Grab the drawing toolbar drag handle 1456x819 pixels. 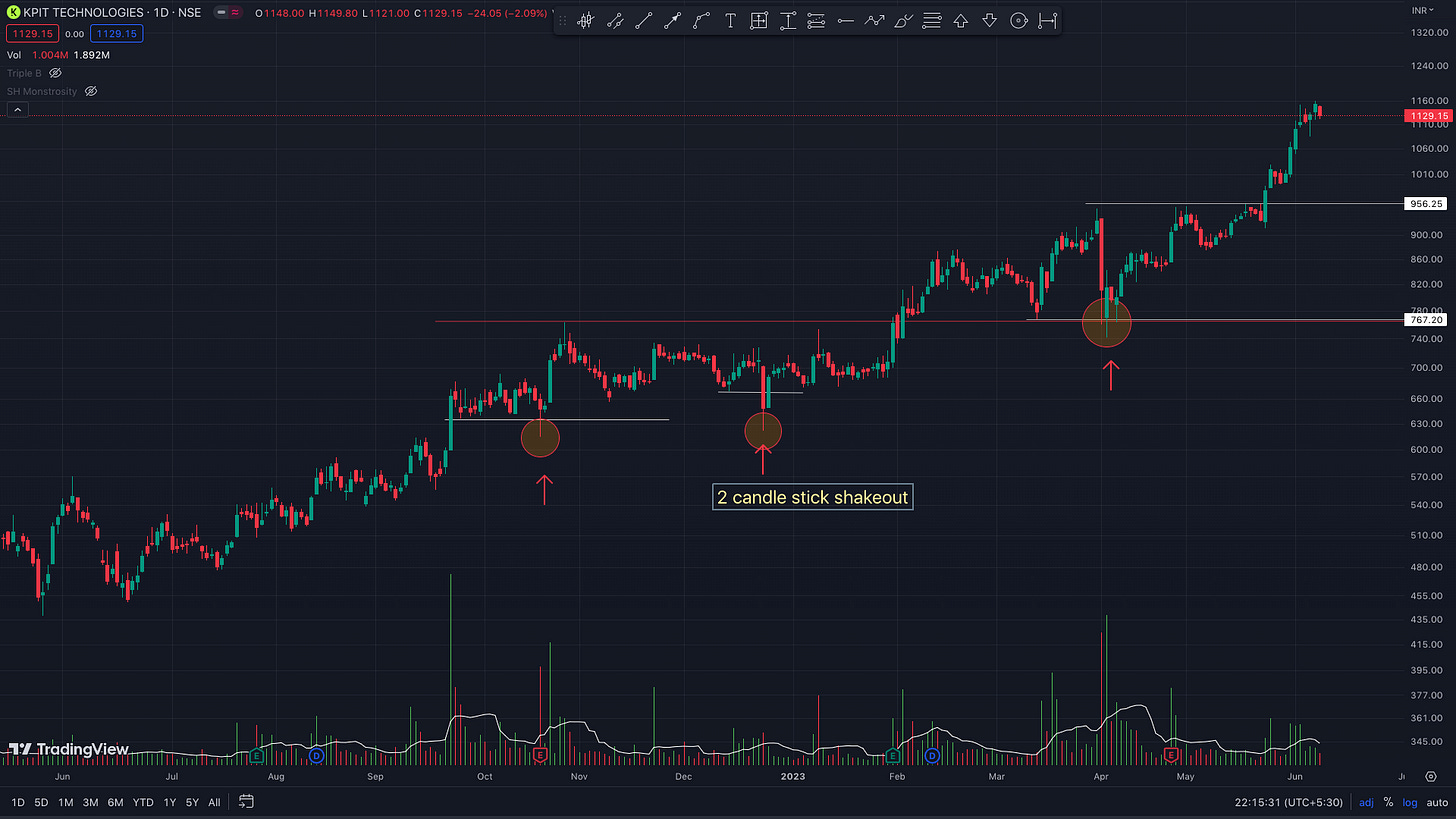click(564, 20)
